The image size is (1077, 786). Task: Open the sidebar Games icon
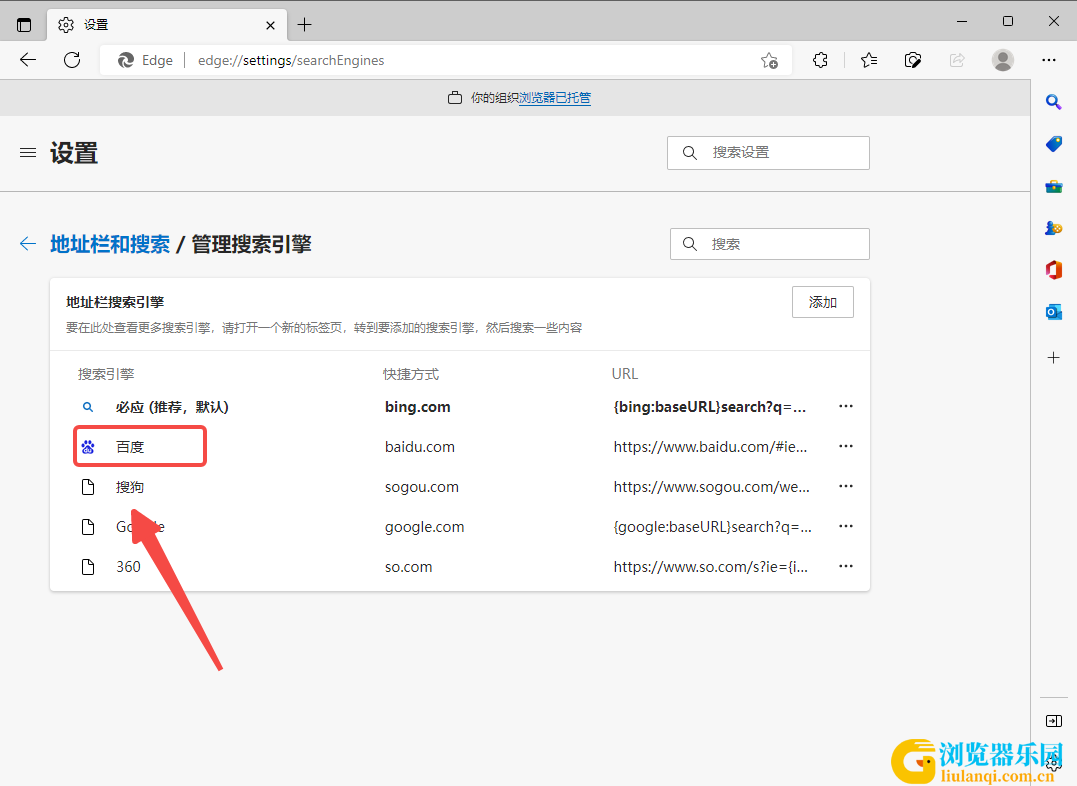click(x=1054, y=228)
